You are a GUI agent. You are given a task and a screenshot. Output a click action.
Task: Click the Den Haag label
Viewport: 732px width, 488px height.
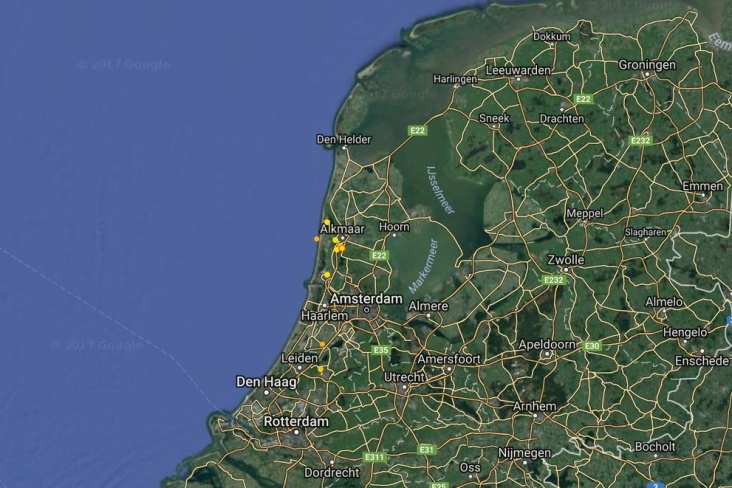tap(266, 382)
